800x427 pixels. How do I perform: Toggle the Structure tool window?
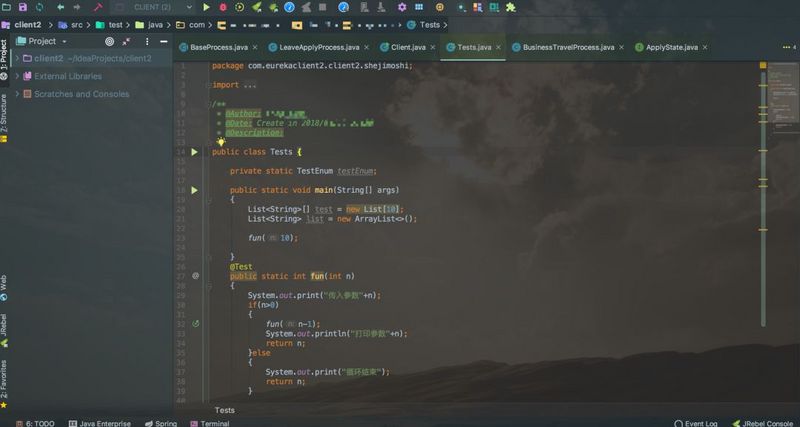pyautogui.click(x=4, y=117)
